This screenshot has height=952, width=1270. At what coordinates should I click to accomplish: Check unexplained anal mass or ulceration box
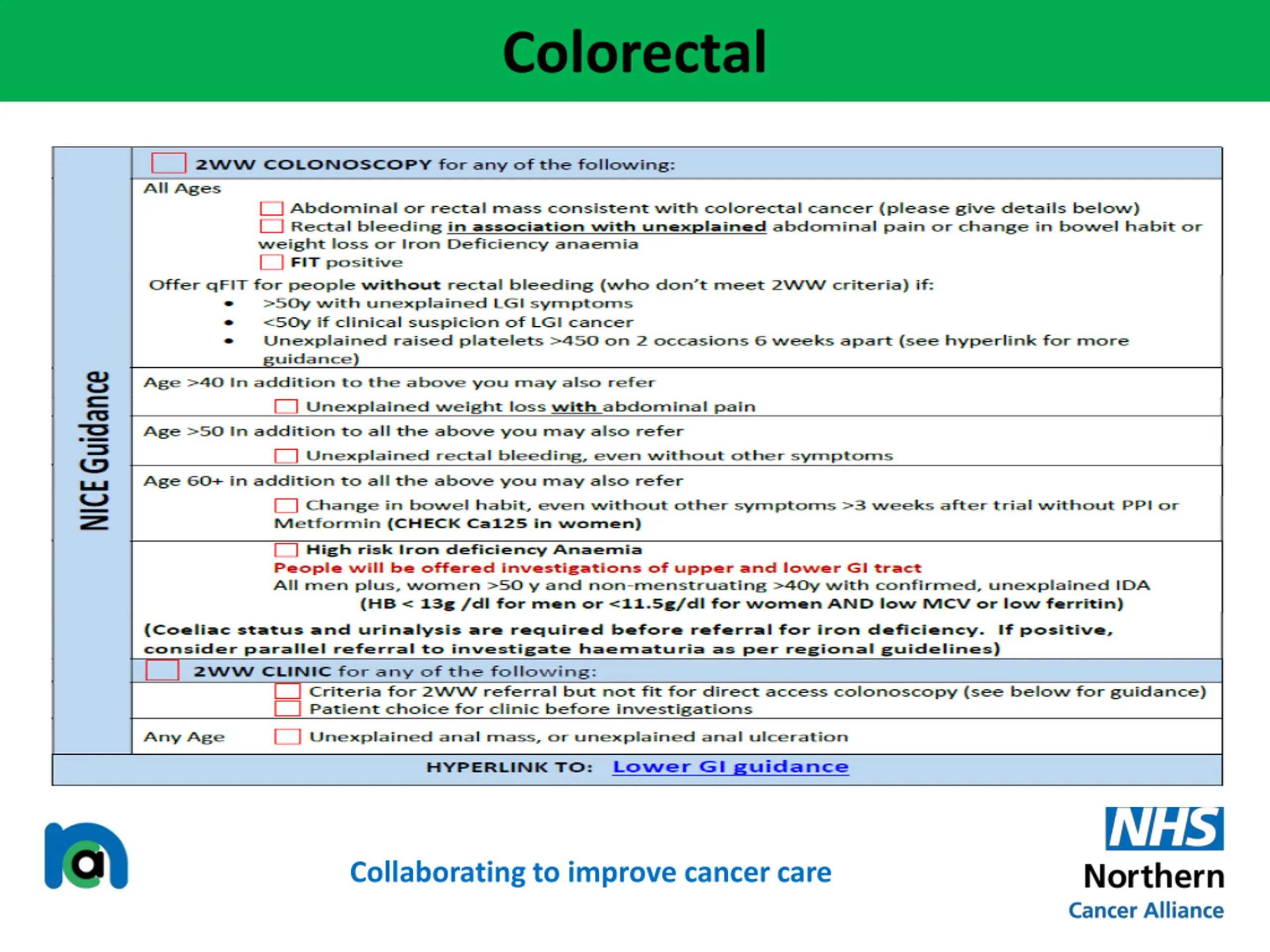(287, 736)
